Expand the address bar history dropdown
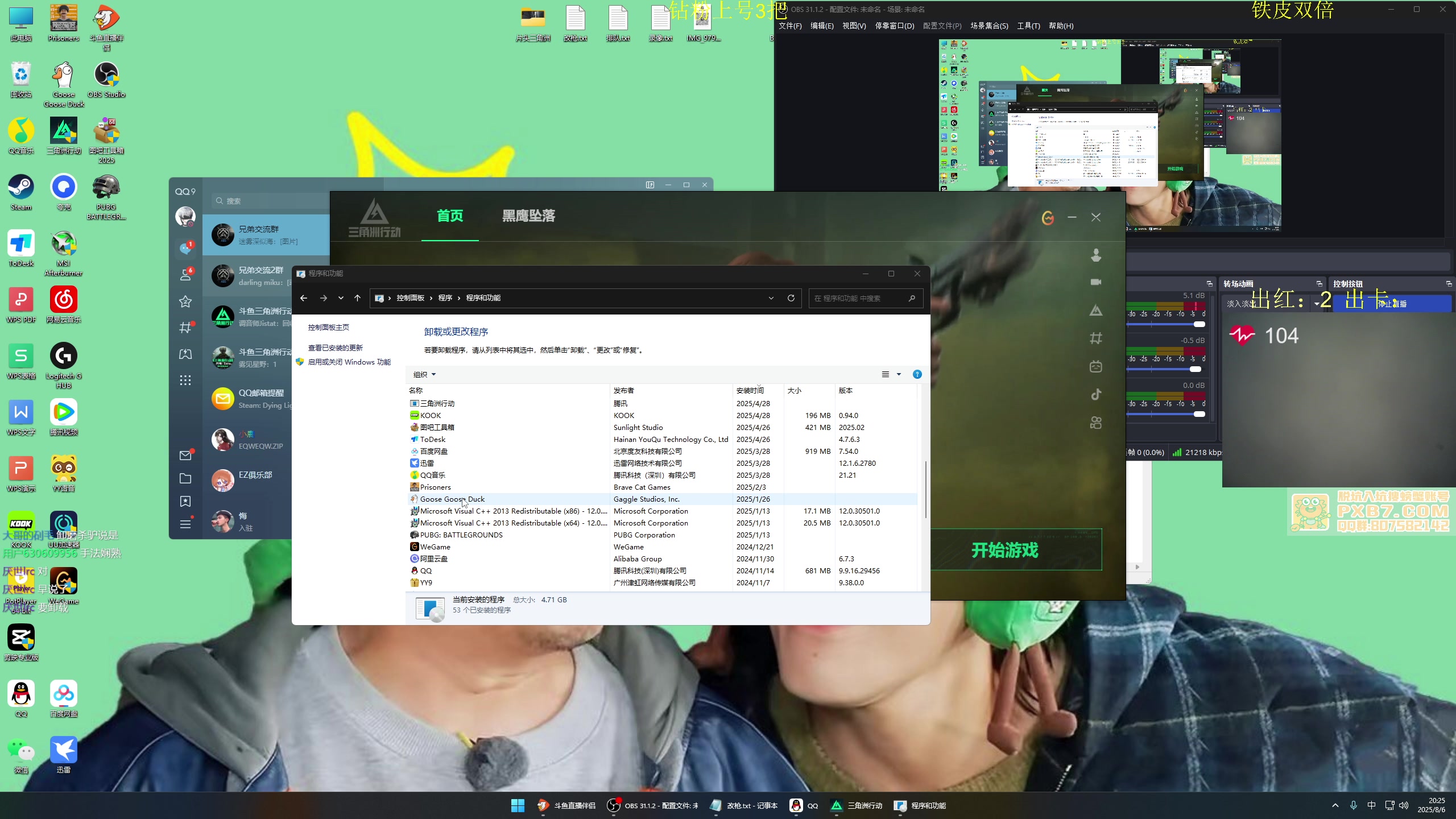 (771, 298)
